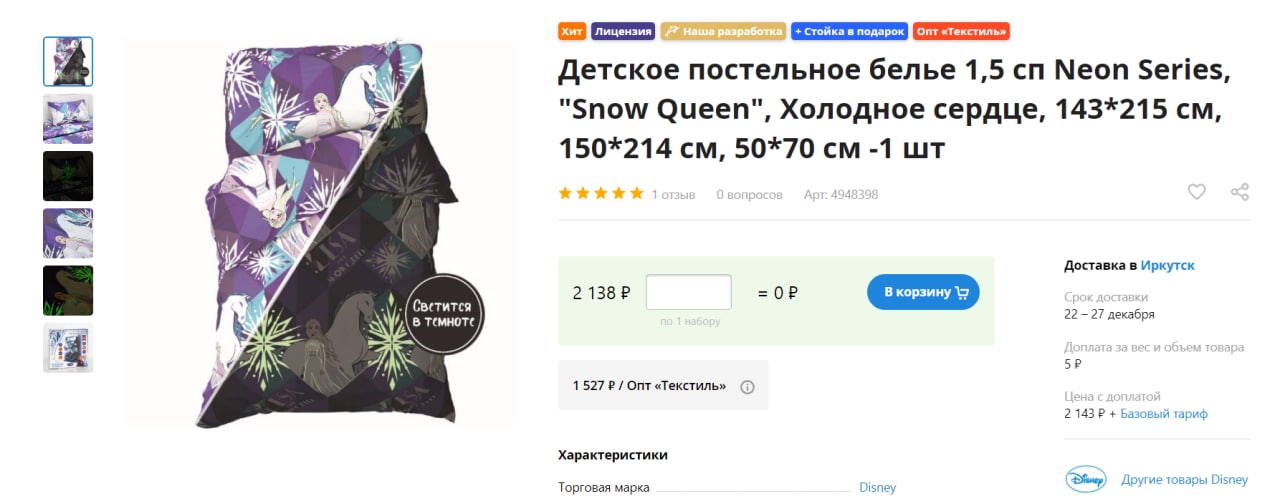Viewport: 1280px width, 501px height.
Task: Click the red «Опт «Текстиль»» tag
Action: click(961, 32)
